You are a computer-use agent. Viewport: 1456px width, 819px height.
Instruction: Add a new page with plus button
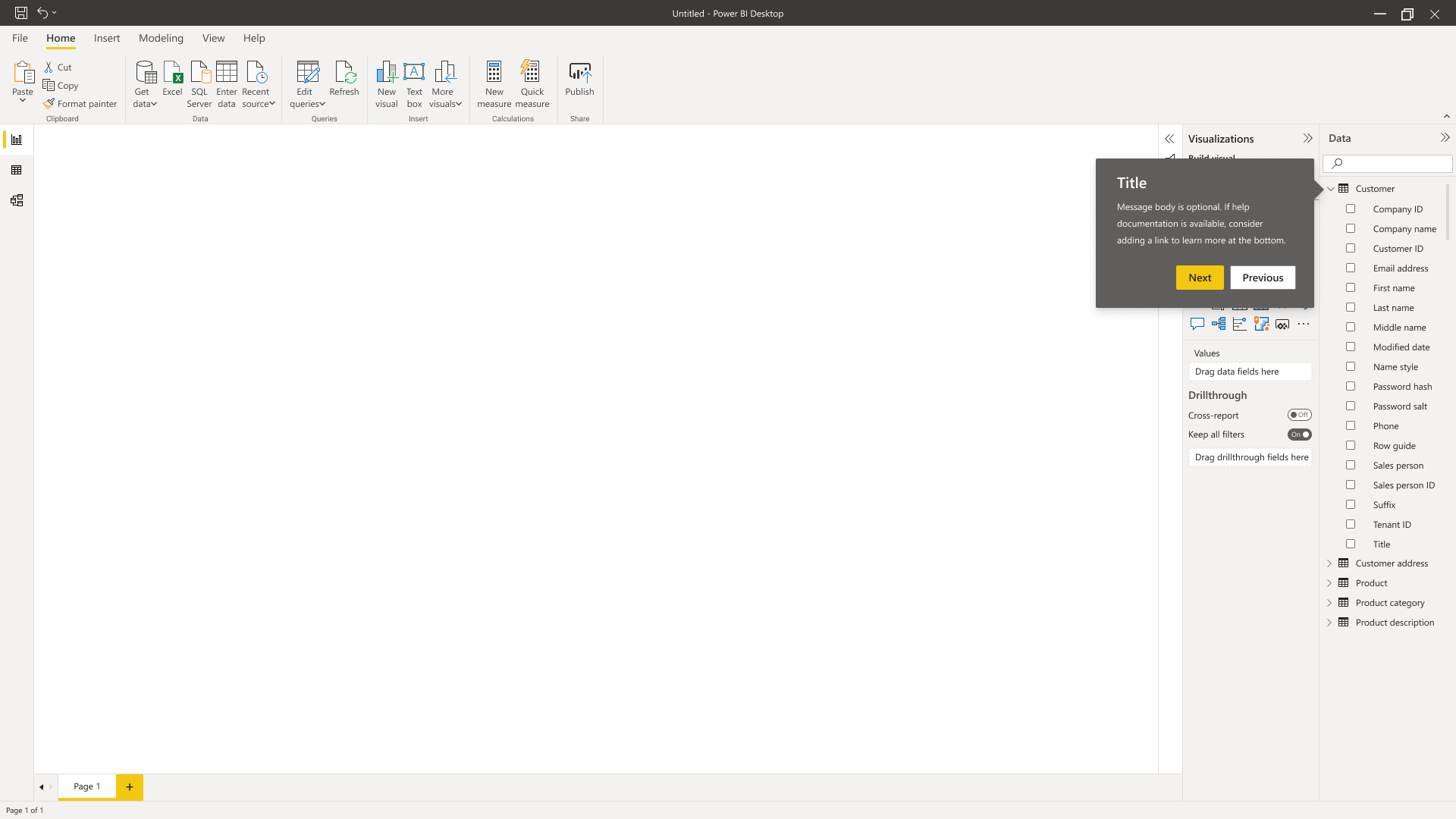(130, 787)
